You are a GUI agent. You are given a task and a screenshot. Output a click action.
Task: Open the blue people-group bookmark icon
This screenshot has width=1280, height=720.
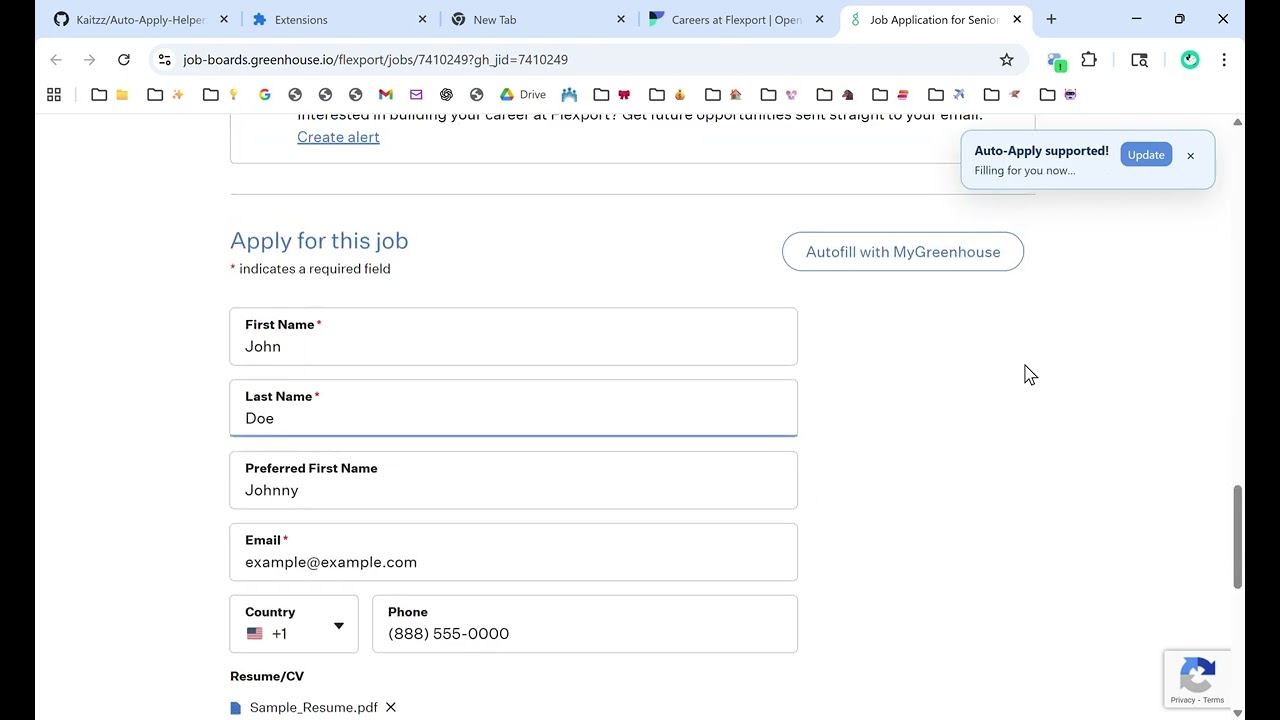[569, 94]
